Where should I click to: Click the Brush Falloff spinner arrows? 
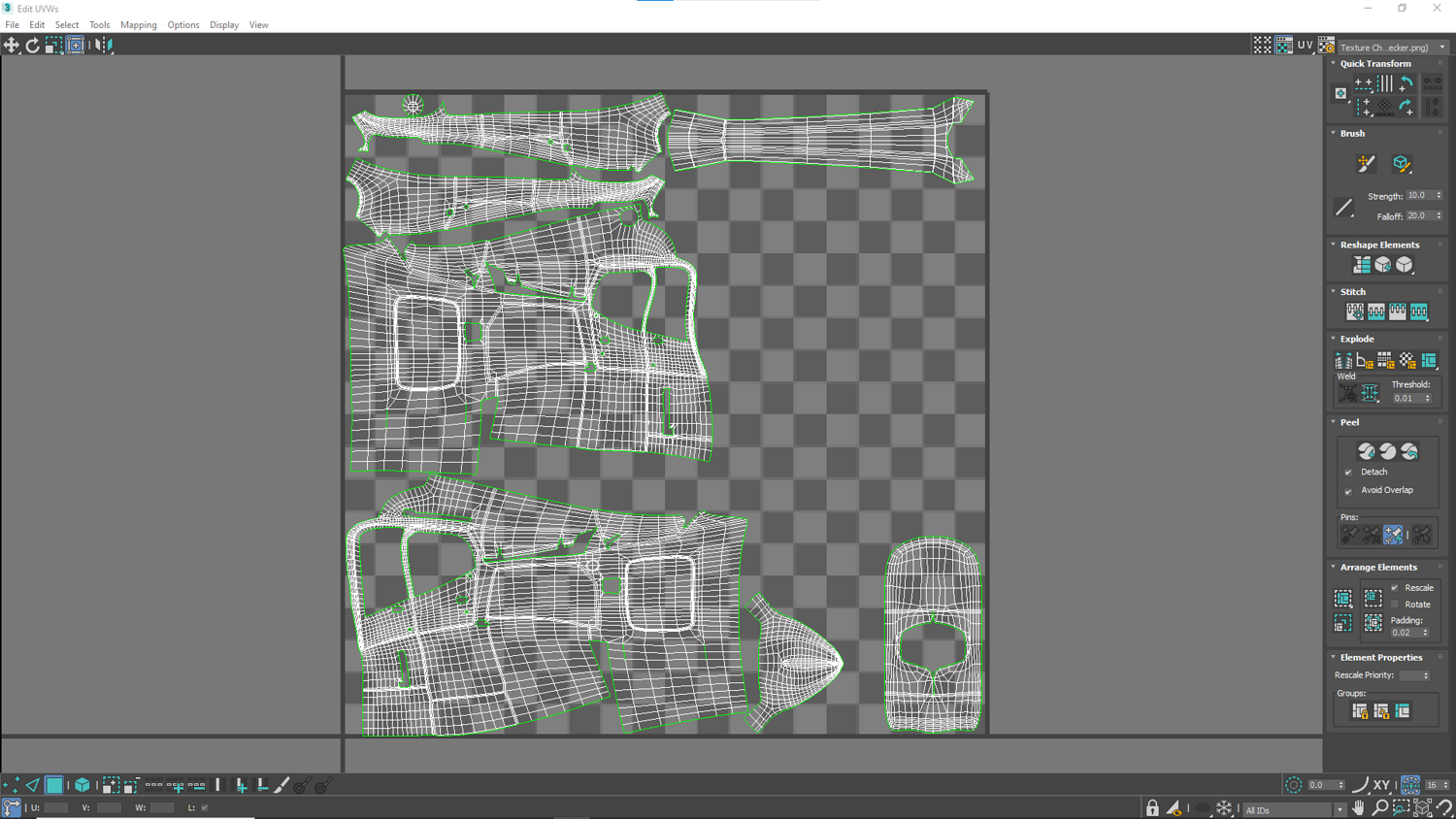tap(1439, 216)
